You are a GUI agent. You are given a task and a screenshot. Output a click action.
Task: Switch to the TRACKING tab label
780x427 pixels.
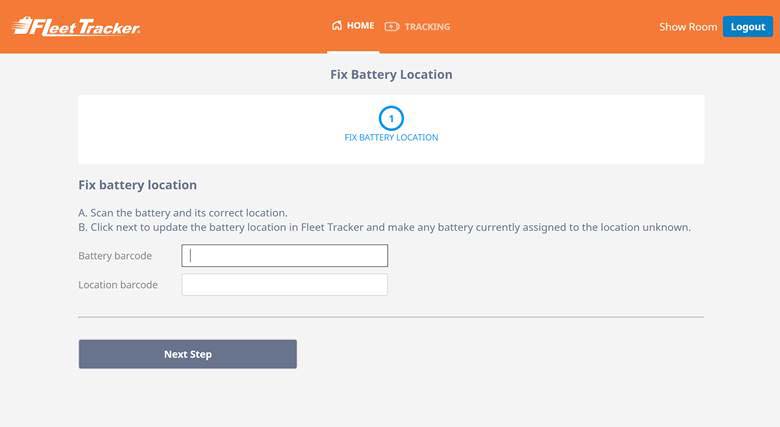tap(427, 27)
